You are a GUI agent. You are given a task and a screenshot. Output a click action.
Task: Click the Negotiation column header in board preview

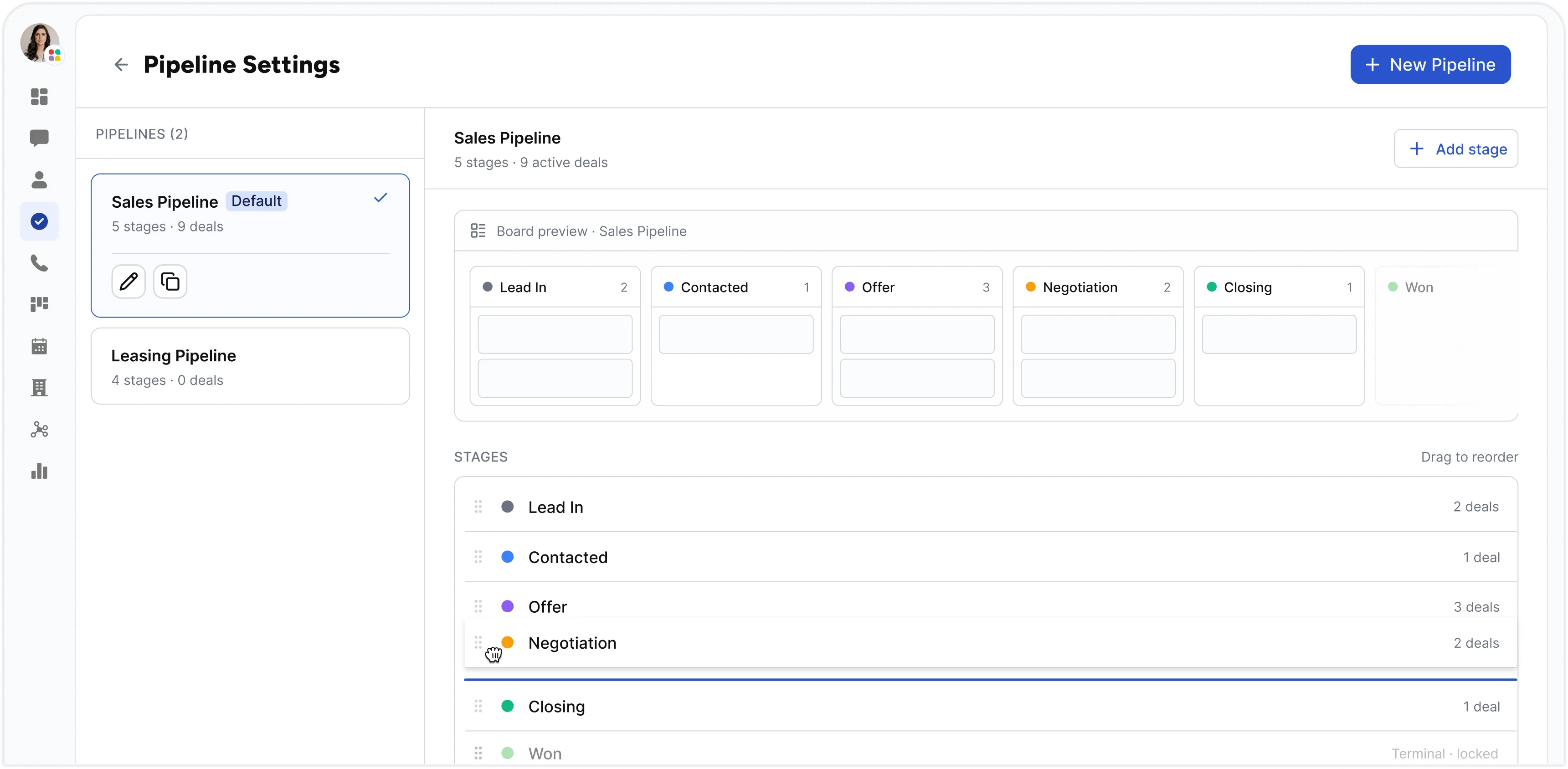point(1098,287)
